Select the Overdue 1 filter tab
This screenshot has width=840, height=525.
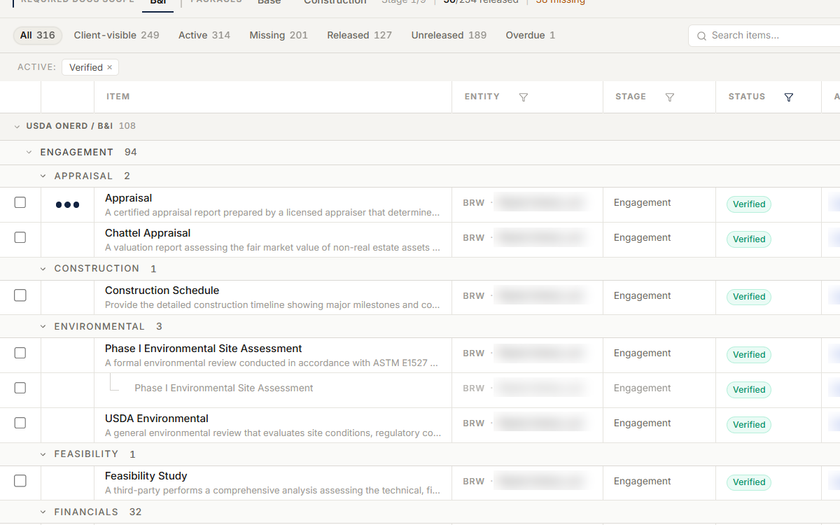click(x=530, y=35)
